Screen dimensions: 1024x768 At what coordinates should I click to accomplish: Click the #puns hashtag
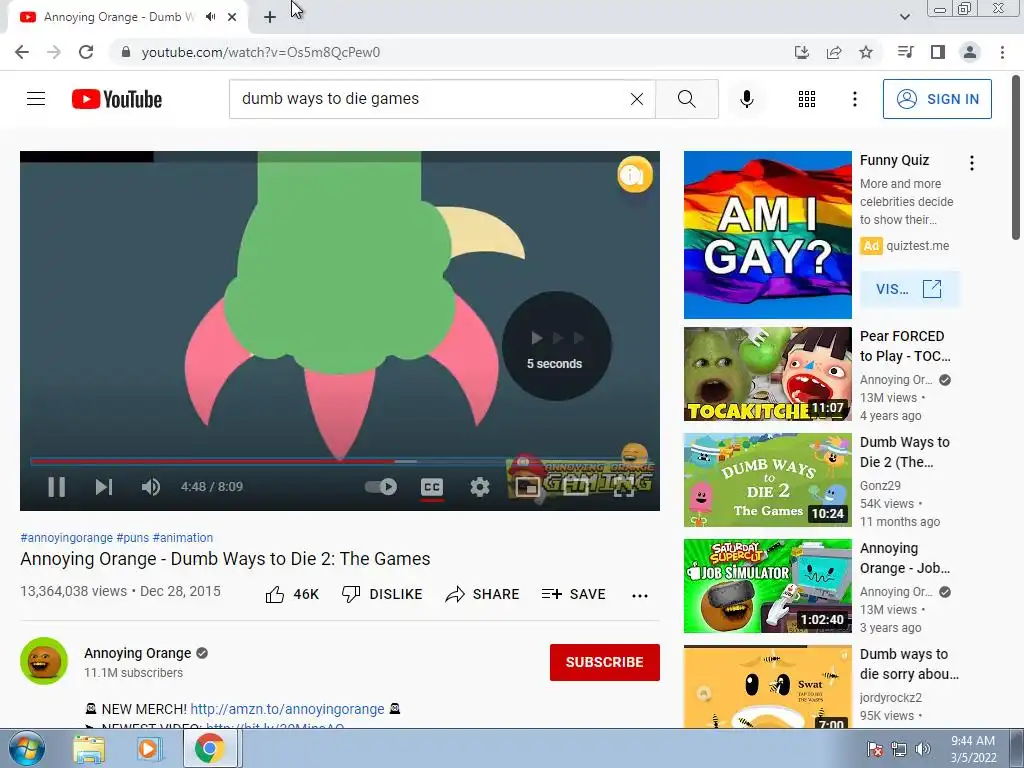133,537
